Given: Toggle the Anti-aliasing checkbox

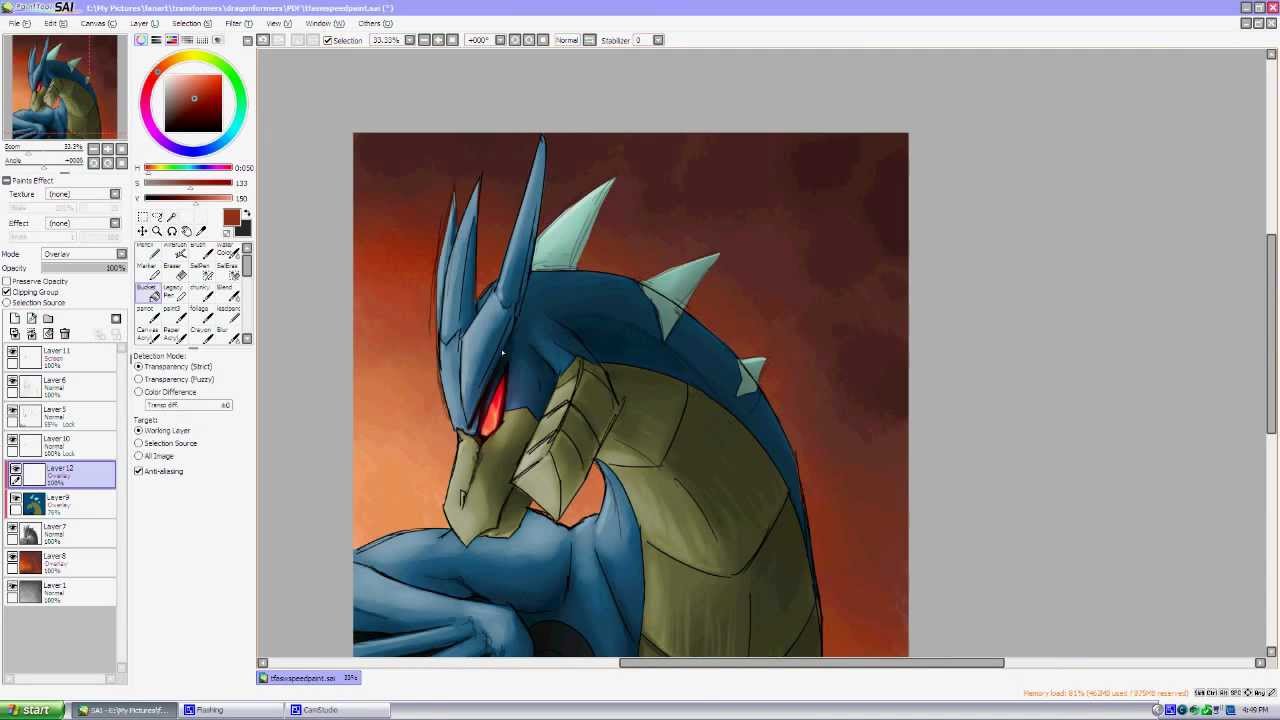Looking at the screenshot, I should pos(139,471).
